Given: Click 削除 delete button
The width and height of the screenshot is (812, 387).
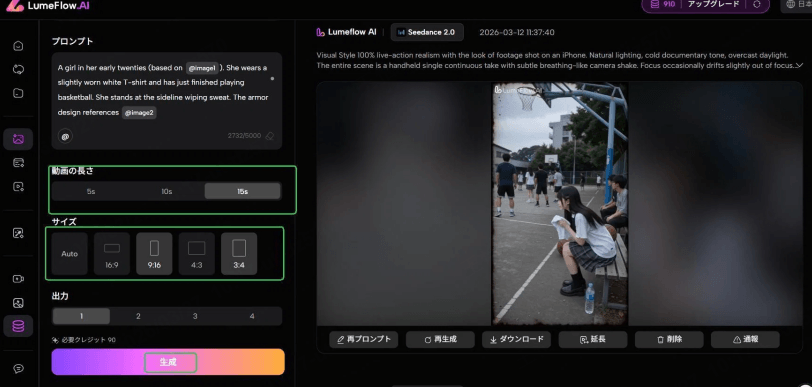Looking at the screenshot, I should tap(669, 339).
